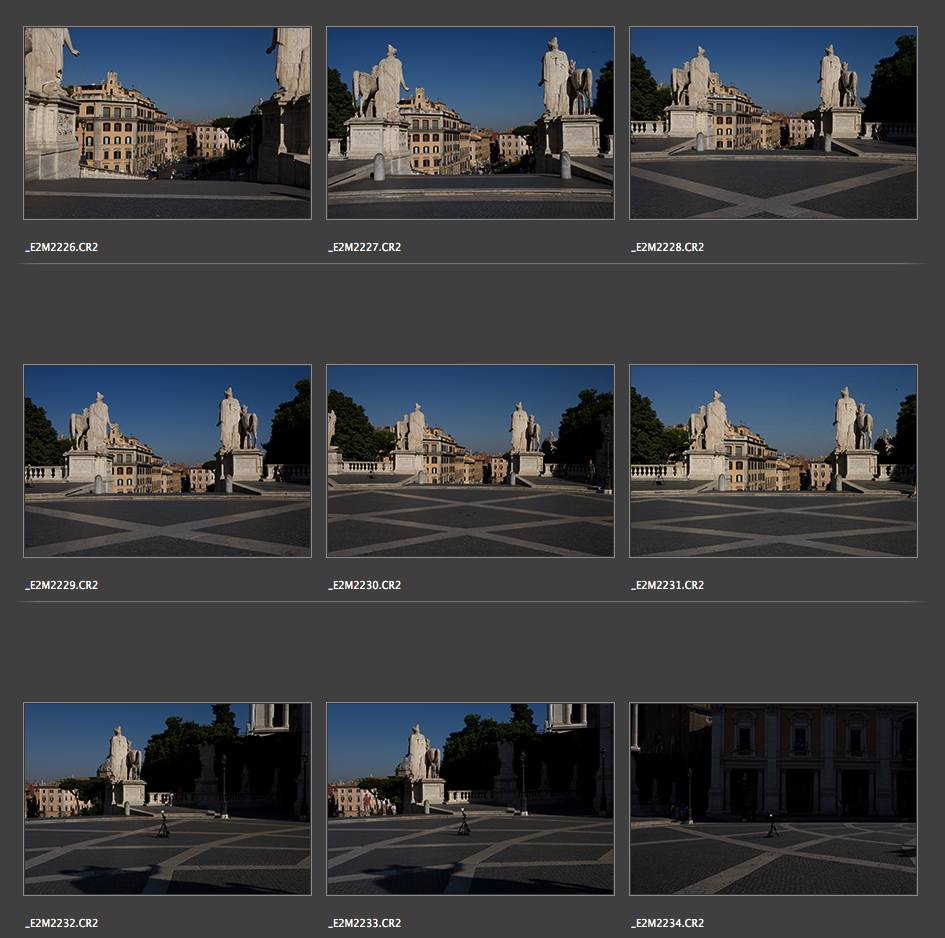Select the _E2M2232.CR2 filename label
945x938 pixels.
[62, 923]
